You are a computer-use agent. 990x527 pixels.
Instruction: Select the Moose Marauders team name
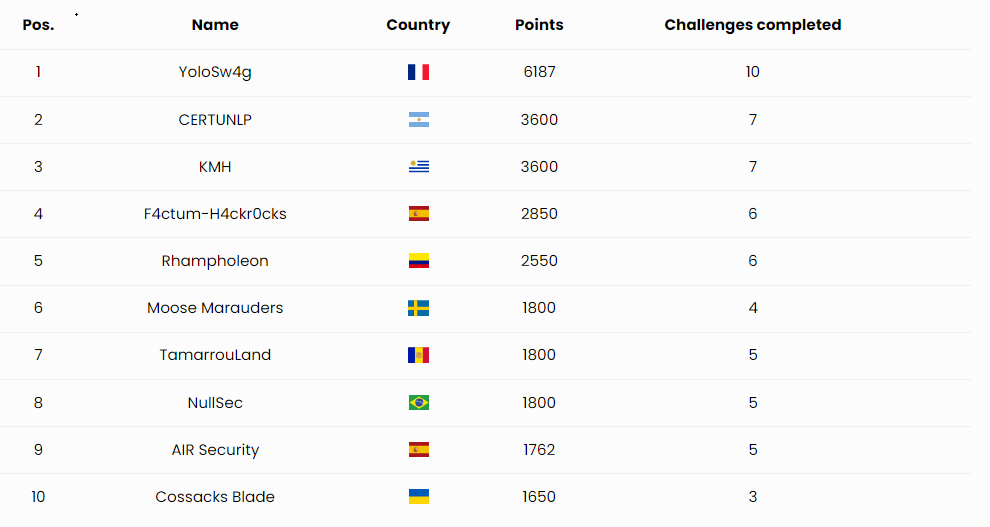tap(215, 308)
